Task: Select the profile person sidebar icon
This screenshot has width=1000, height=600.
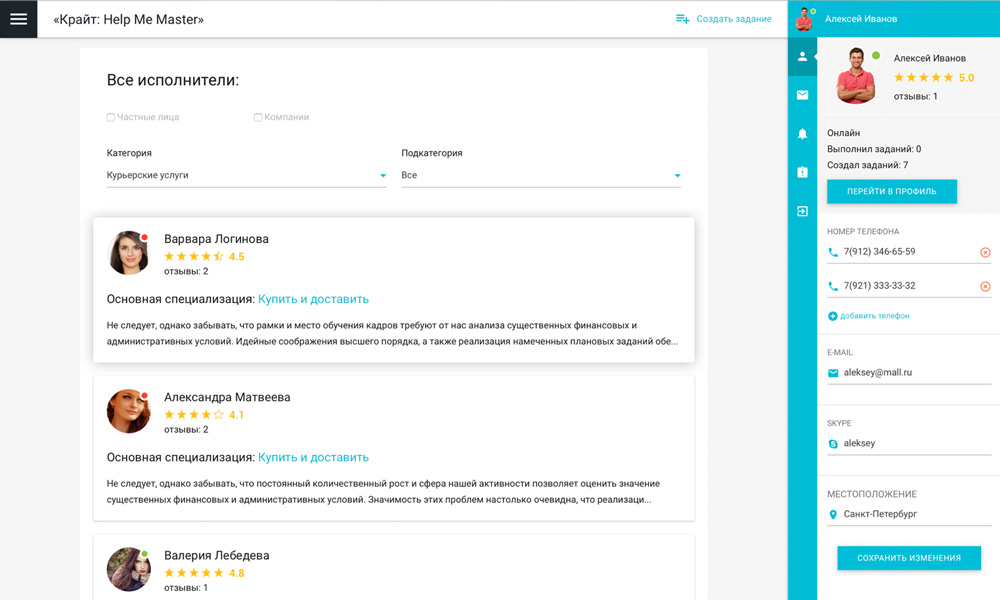Action: pos(802,57)
